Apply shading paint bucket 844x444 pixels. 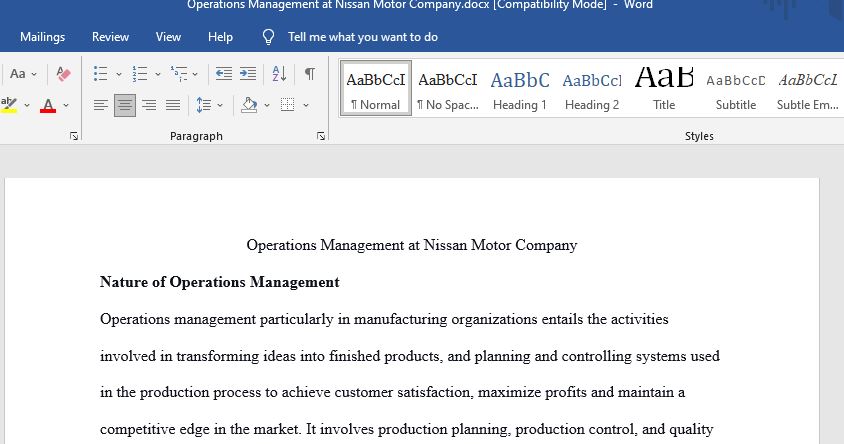249,105
